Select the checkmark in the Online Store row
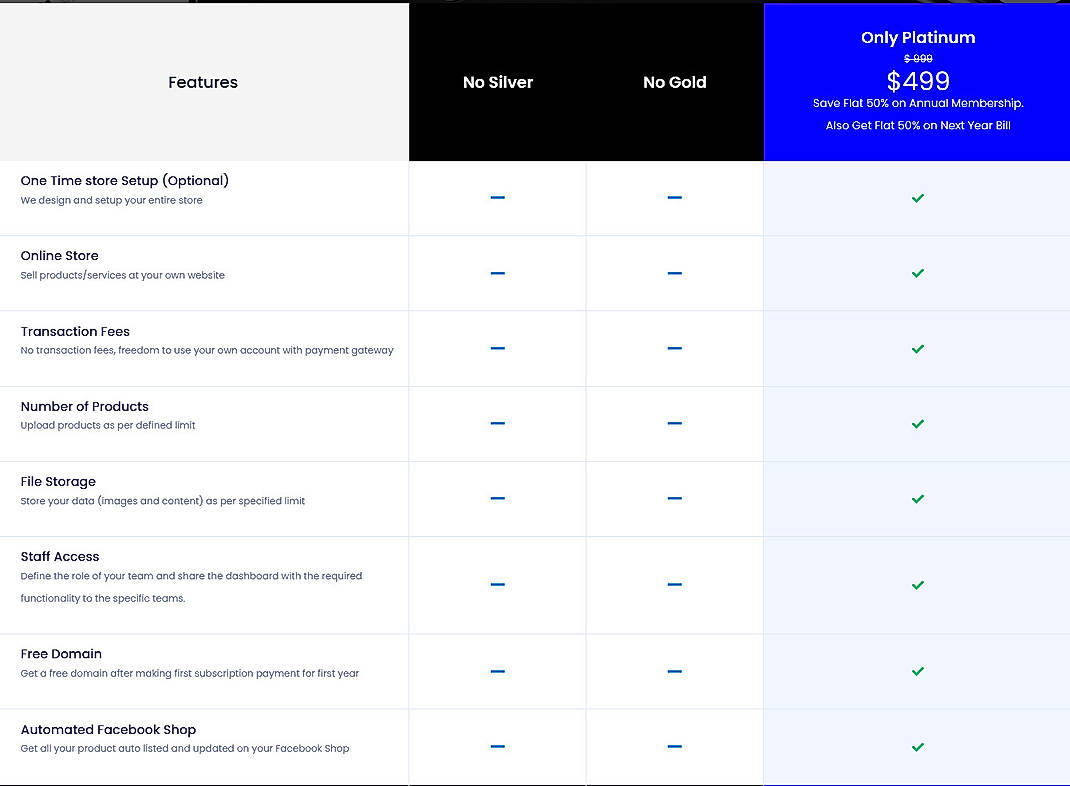Screen dimensions: 1070x786 point(917,273)
